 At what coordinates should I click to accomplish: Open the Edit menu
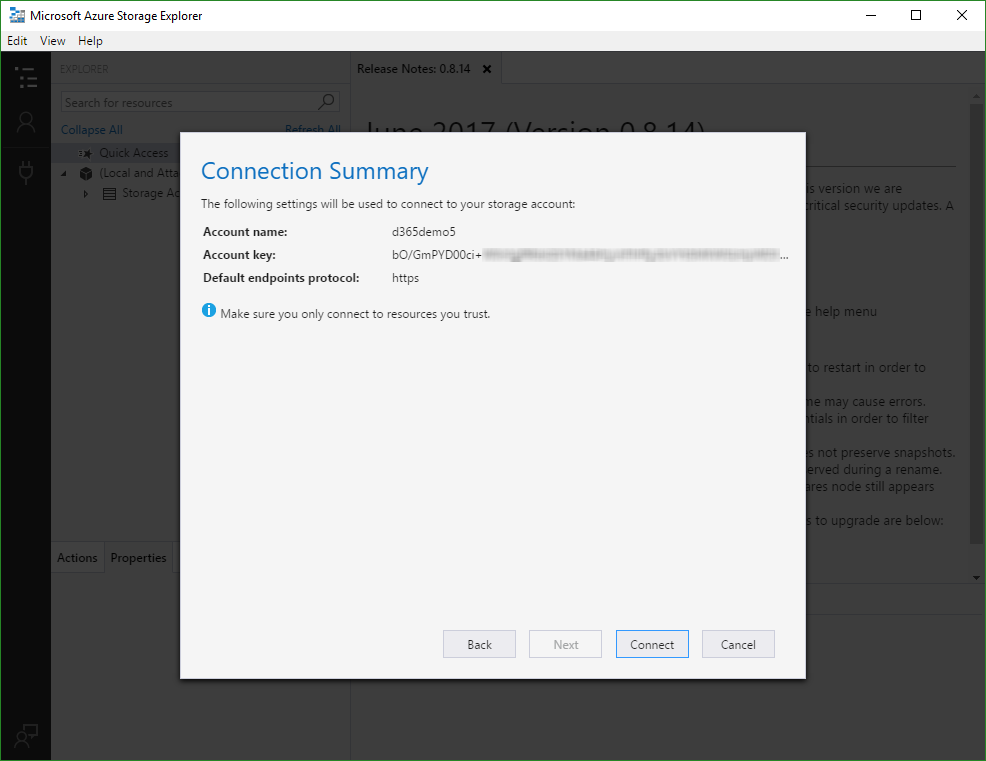pyautogui.click(x=17, y=41)
